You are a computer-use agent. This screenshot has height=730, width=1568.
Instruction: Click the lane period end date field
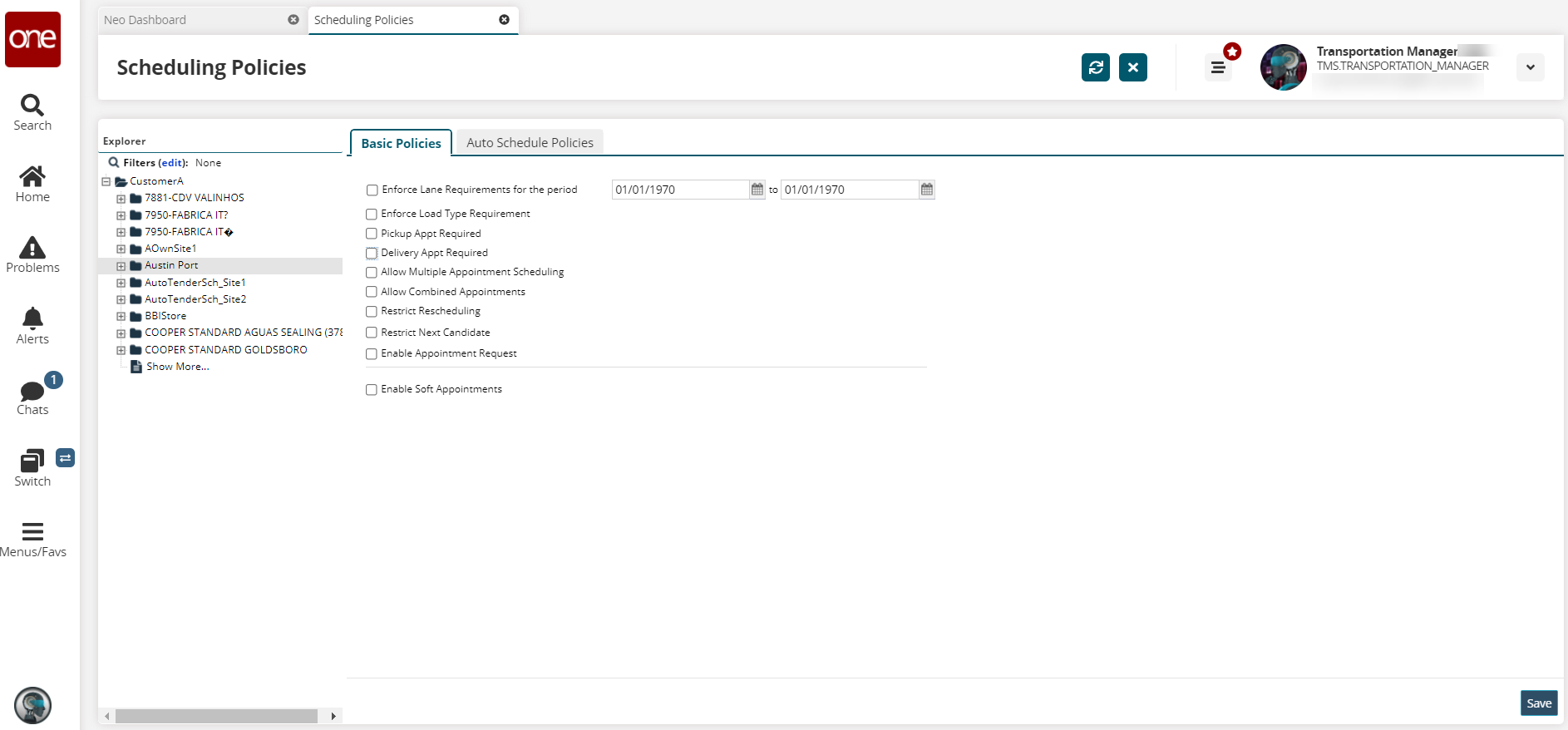[x=850, y=190]
